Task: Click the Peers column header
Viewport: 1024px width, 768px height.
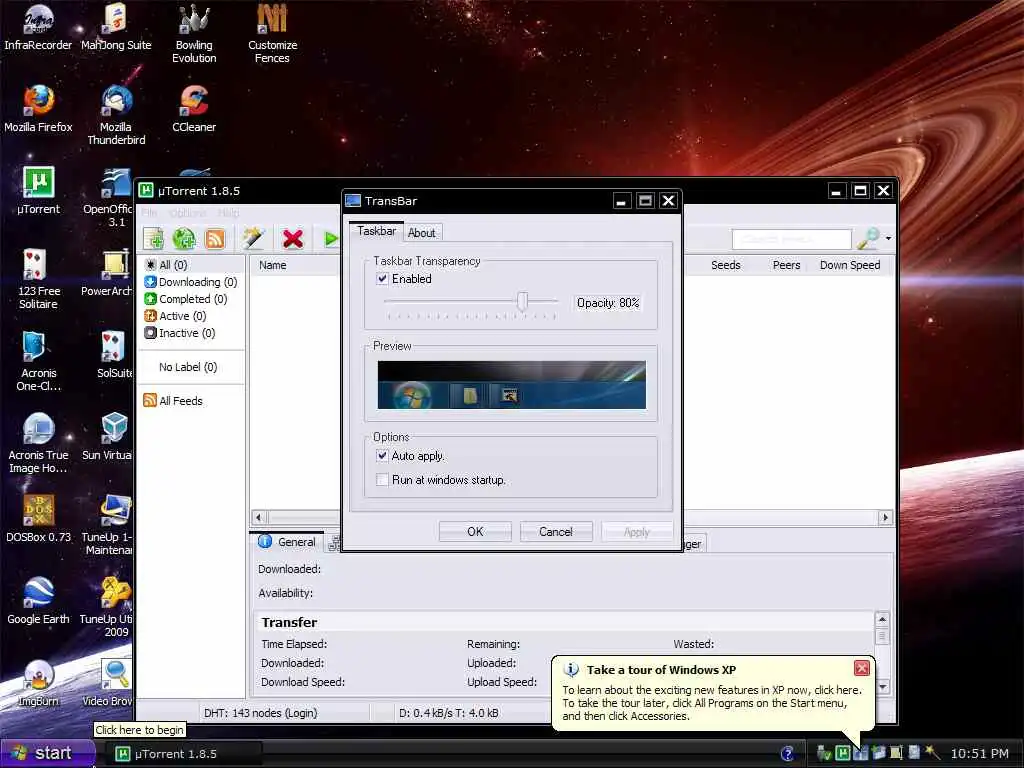Action: coord(786,265)
